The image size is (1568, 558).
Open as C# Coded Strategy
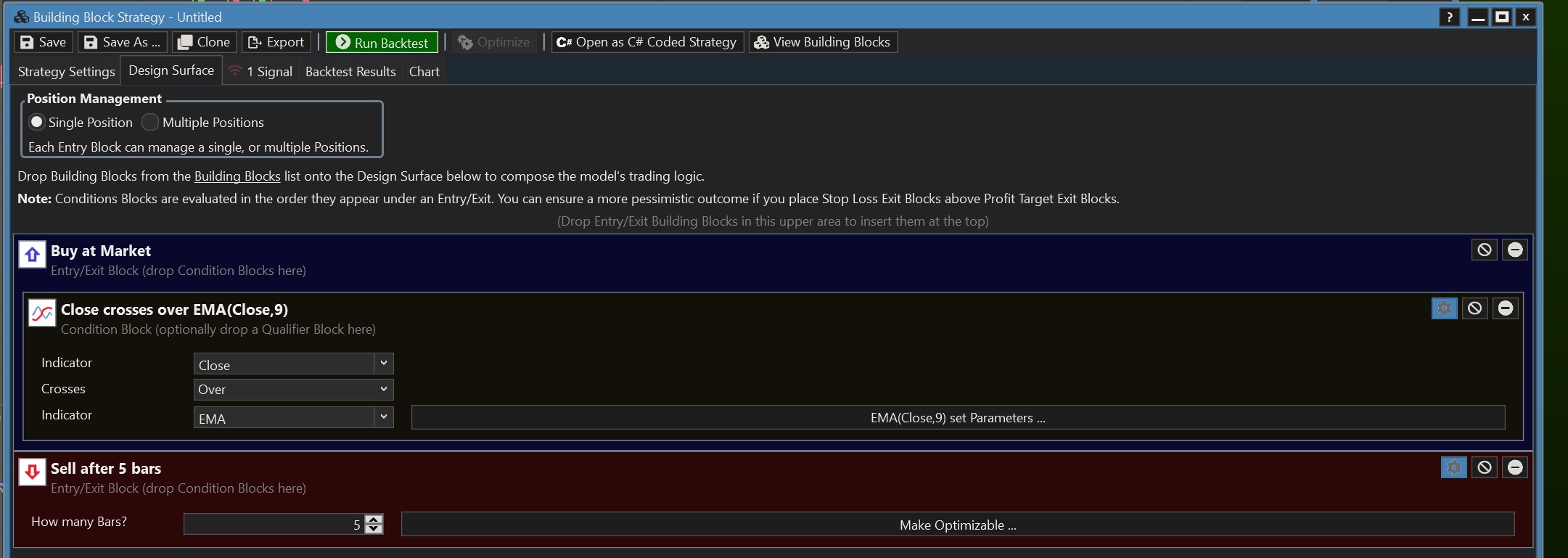pyautogui.click(x=647, y=43)
